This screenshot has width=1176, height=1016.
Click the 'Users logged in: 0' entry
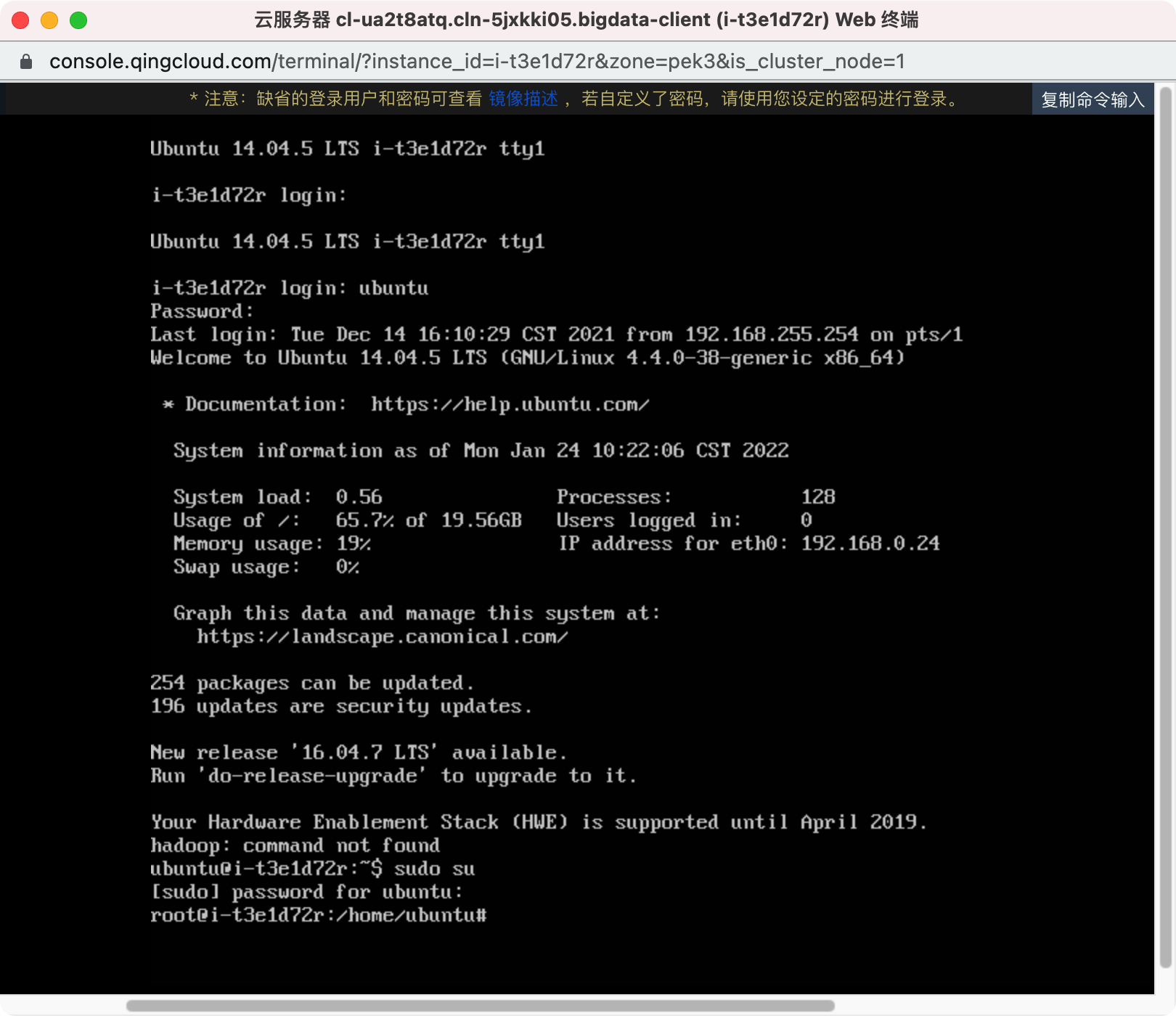pyautogui.click(x=685, y=520)
